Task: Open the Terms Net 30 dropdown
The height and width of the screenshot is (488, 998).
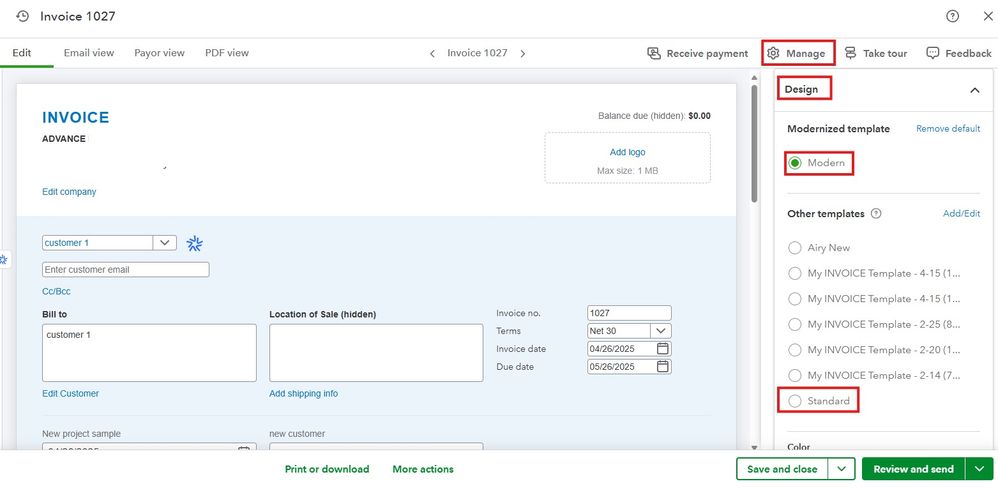Action: 661,331
